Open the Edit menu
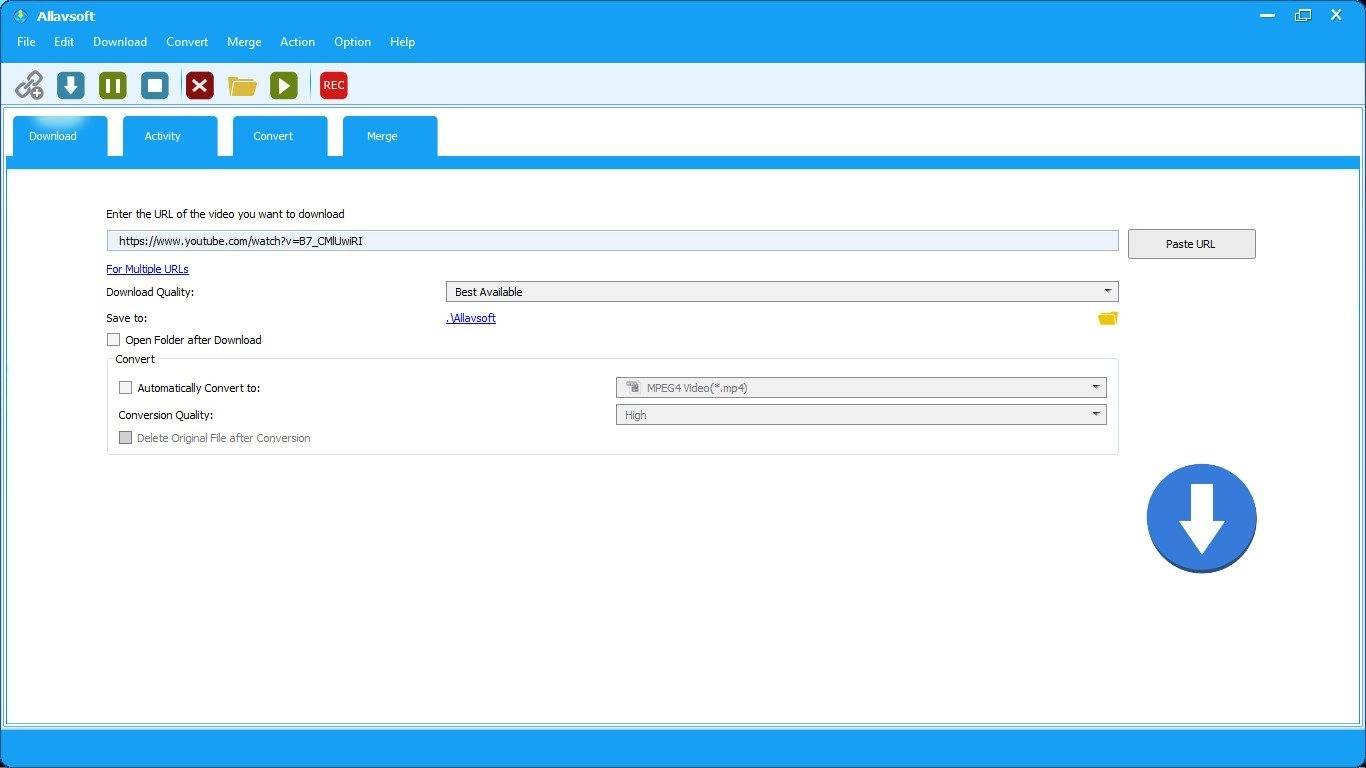This screenshot has height=768, width=1366. [x=64, y=42]
